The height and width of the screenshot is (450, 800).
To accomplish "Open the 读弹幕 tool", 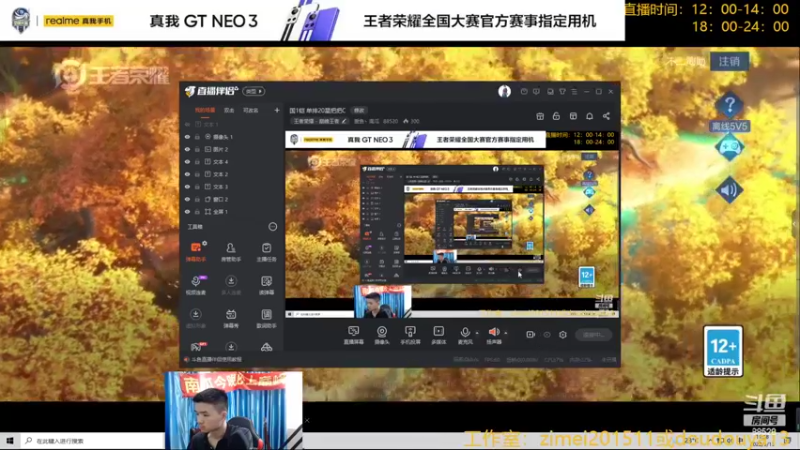I will tap(266, 285).
